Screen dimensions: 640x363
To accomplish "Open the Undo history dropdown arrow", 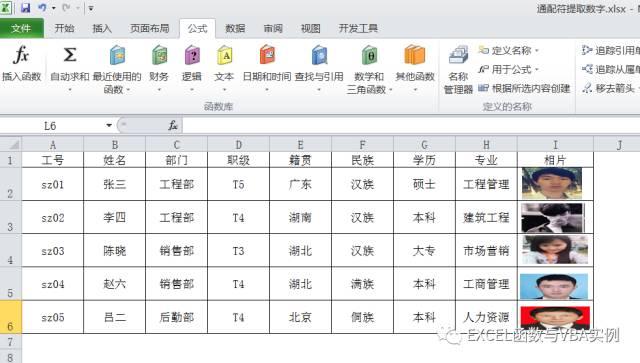I will (53, 8).
